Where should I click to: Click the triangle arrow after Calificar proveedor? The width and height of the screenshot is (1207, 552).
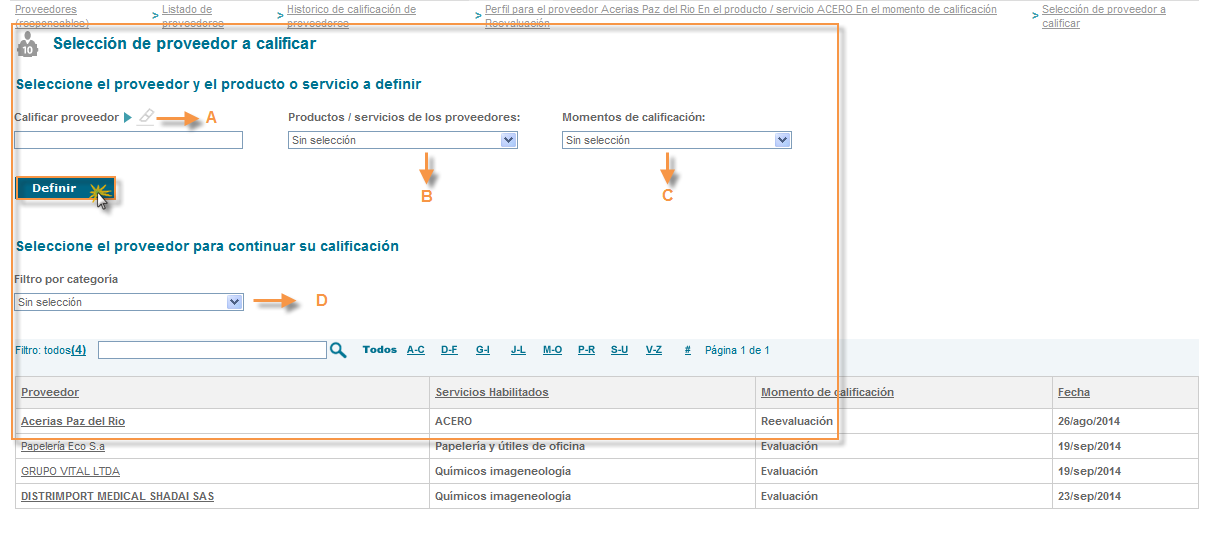coord(128,118)
